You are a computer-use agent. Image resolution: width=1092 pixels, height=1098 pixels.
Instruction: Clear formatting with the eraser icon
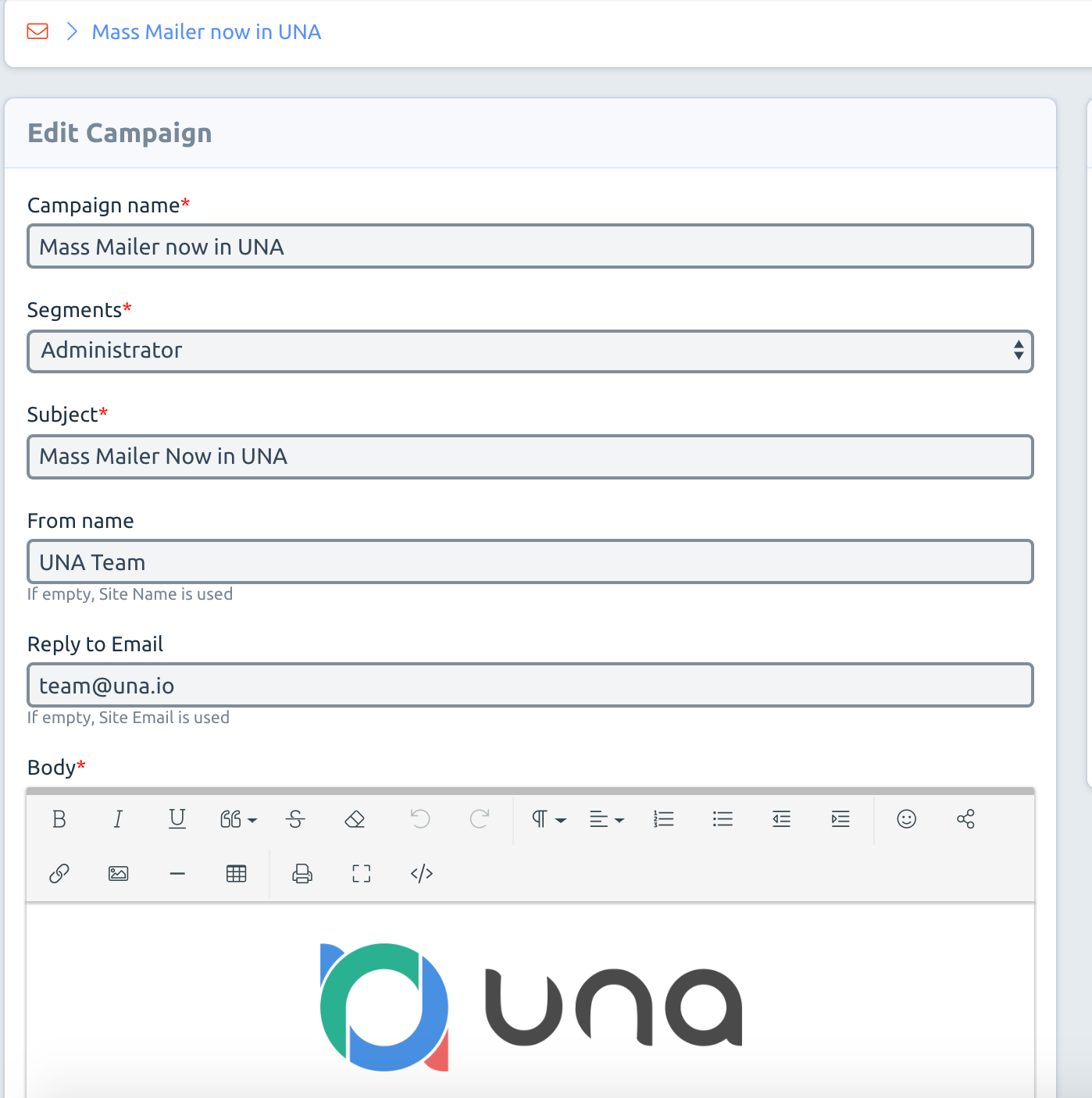355,818
